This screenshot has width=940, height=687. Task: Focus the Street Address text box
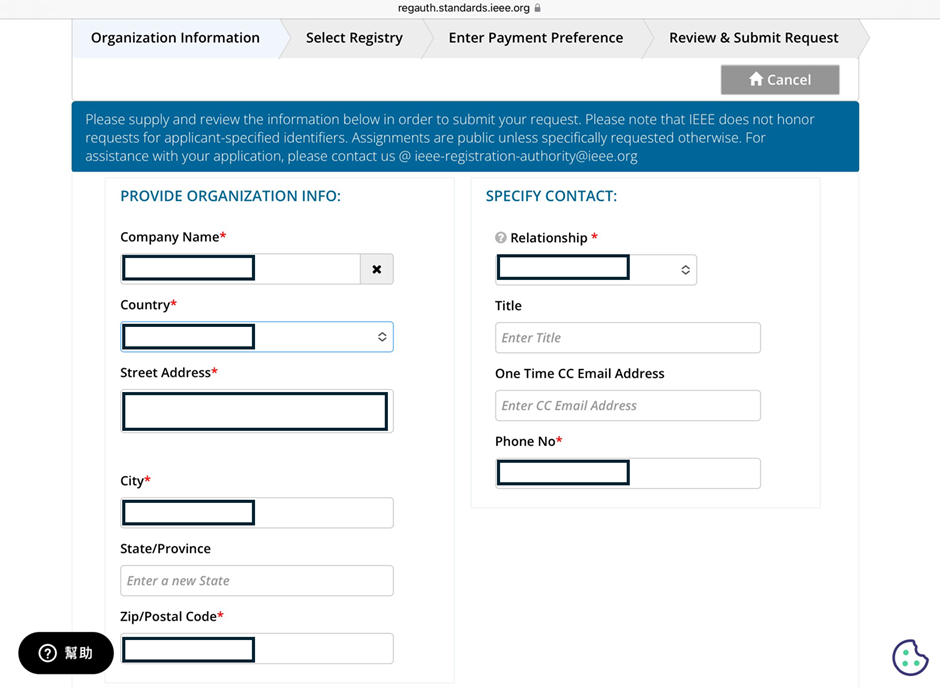click(x=256, y=411)
